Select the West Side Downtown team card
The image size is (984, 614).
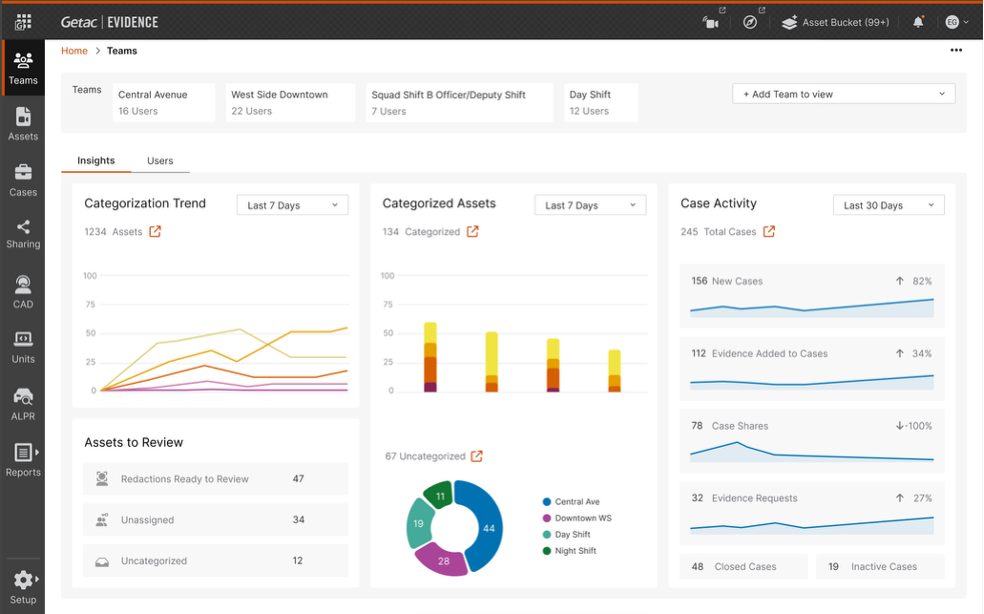pyautogui.click(x=290, y=102)
